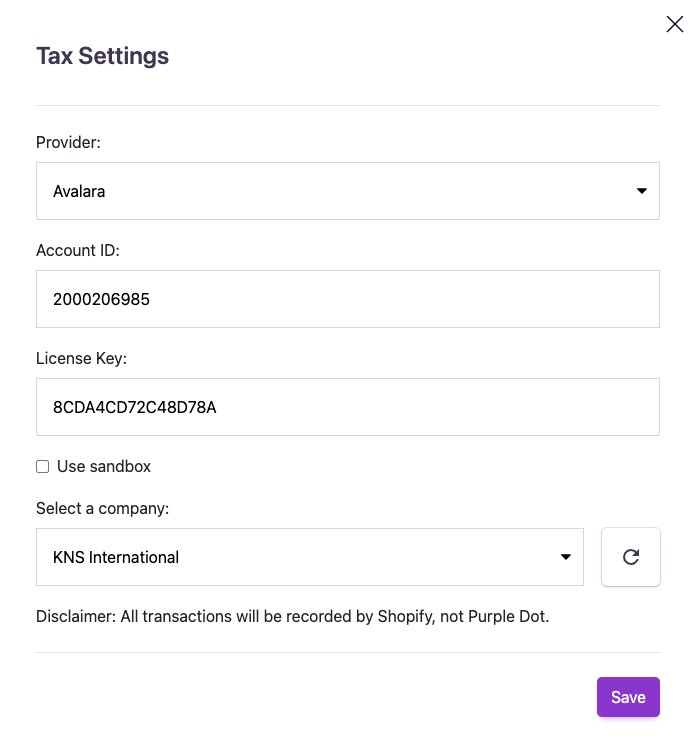The width and height of the screenshot is (694, 754).
Task: Click the Provider: field label
Action: click(69, 142)
